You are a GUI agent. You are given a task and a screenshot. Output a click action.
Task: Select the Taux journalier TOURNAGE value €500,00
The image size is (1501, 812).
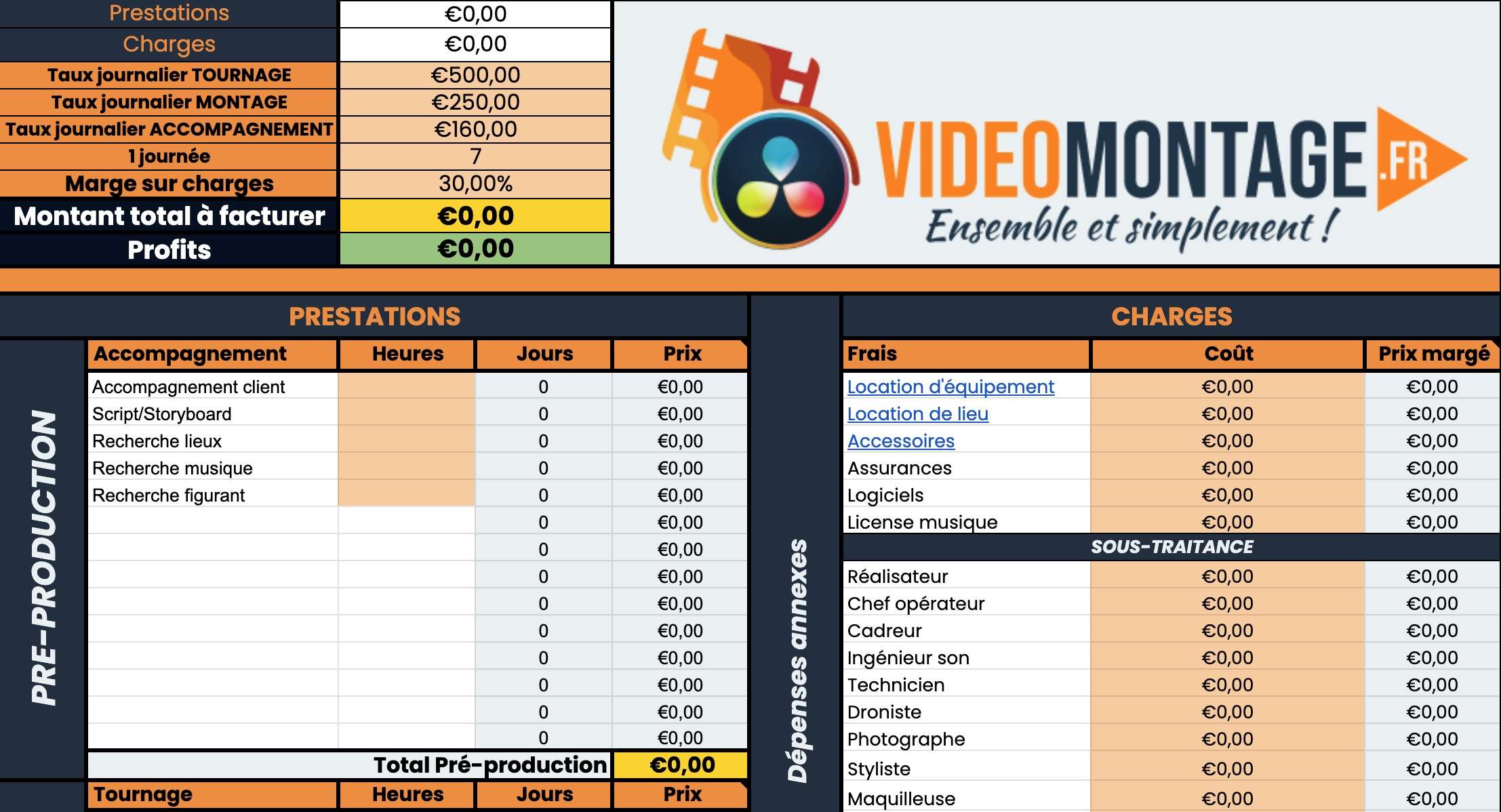coord(475,75)
